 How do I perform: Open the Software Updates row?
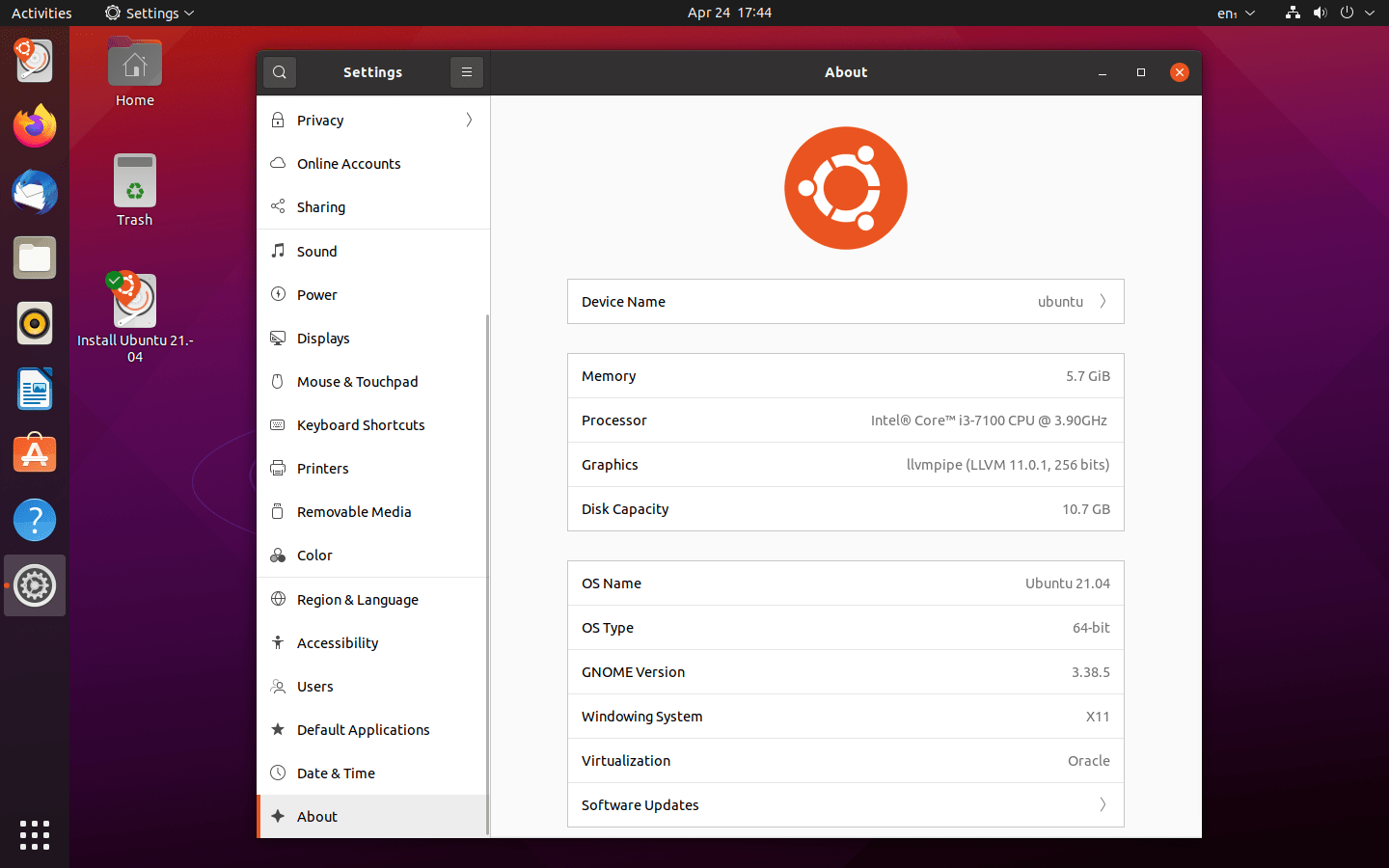[x=845, y=805]
